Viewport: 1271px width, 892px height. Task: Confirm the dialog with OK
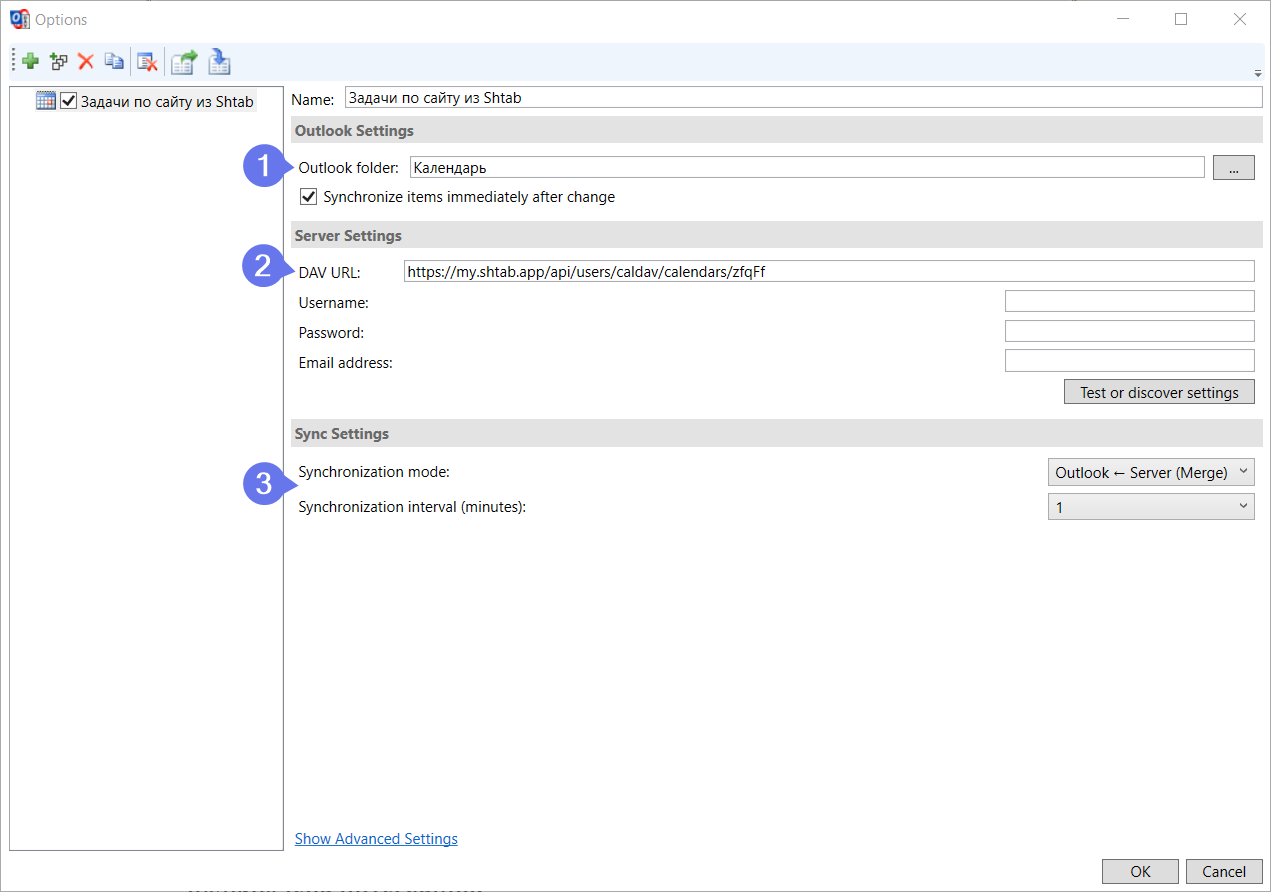tap(1140, 871)
